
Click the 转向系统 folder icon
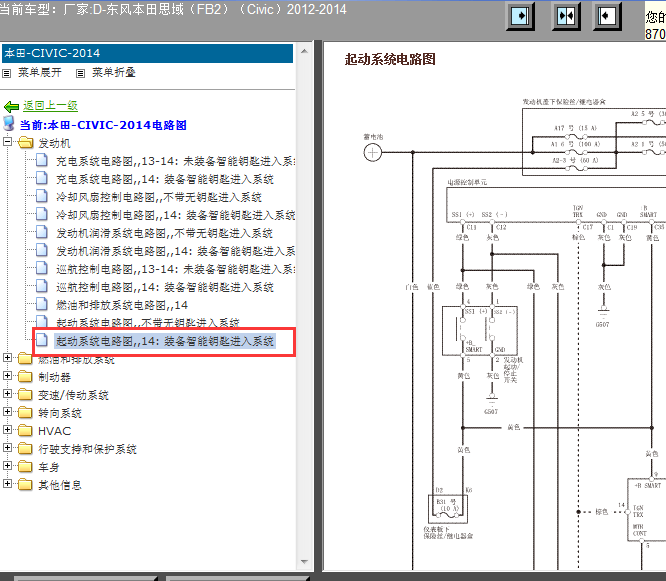pyautogui.click(x=25, y=412)
